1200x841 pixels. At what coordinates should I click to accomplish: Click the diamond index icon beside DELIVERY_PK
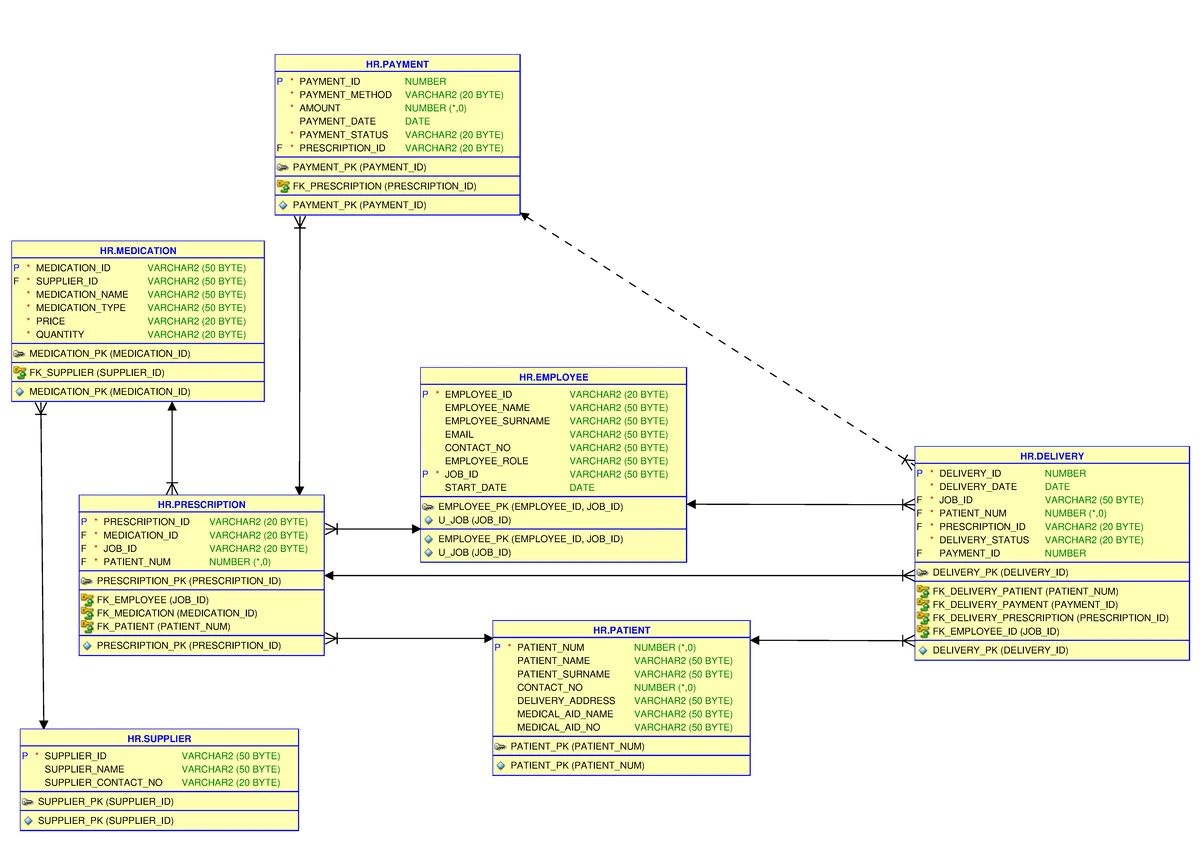(923, 651)
